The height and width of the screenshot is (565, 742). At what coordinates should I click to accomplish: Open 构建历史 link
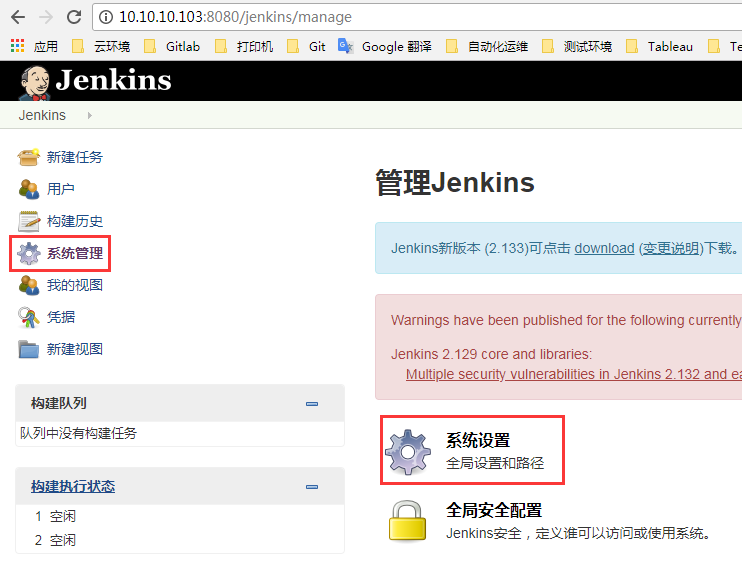[75, 221]
